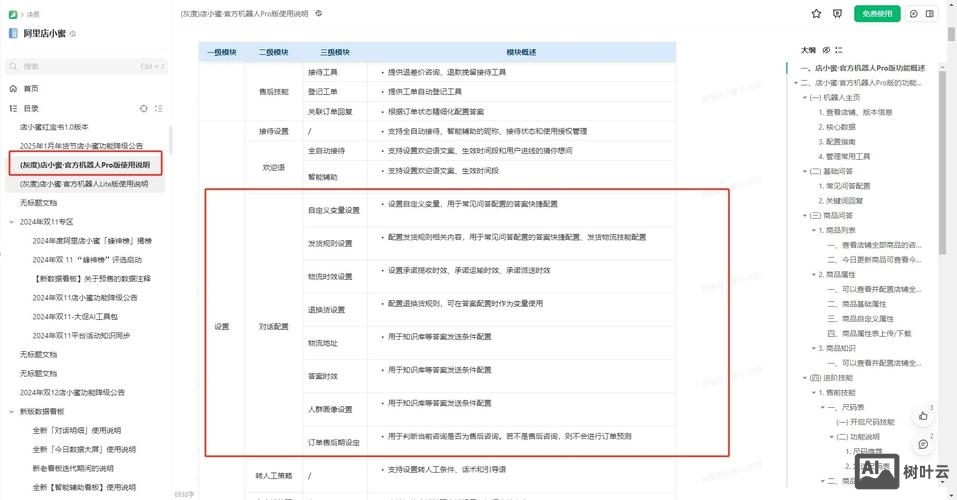Click the 目录 catalog list icon
Image resolution: width=957 pixels, height=500 pixels.
13,108
